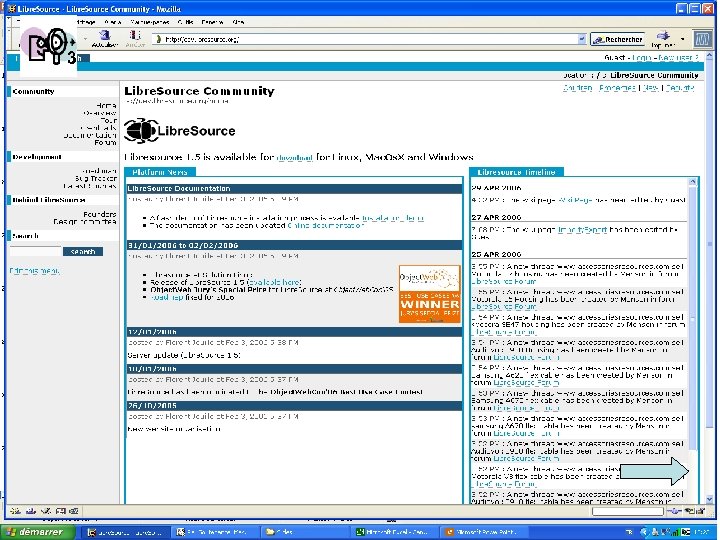Stop loading with the Arrêter icon
The width and height of the screenshot is (720, 540).
(x=135, y=39)
